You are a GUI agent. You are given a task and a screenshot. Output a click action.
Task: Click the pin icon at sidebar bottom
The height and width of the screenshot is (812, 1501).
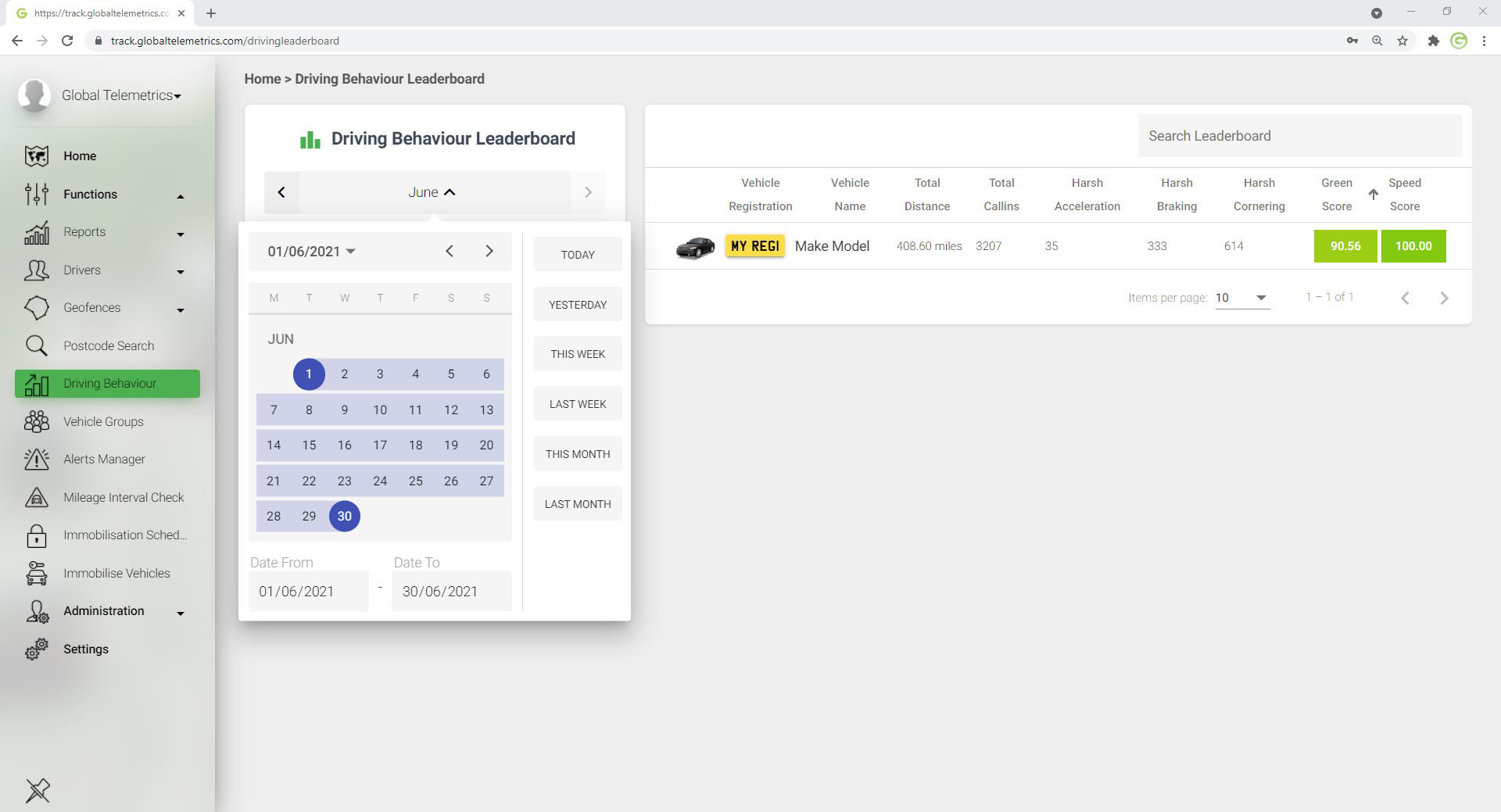(38, 790)
